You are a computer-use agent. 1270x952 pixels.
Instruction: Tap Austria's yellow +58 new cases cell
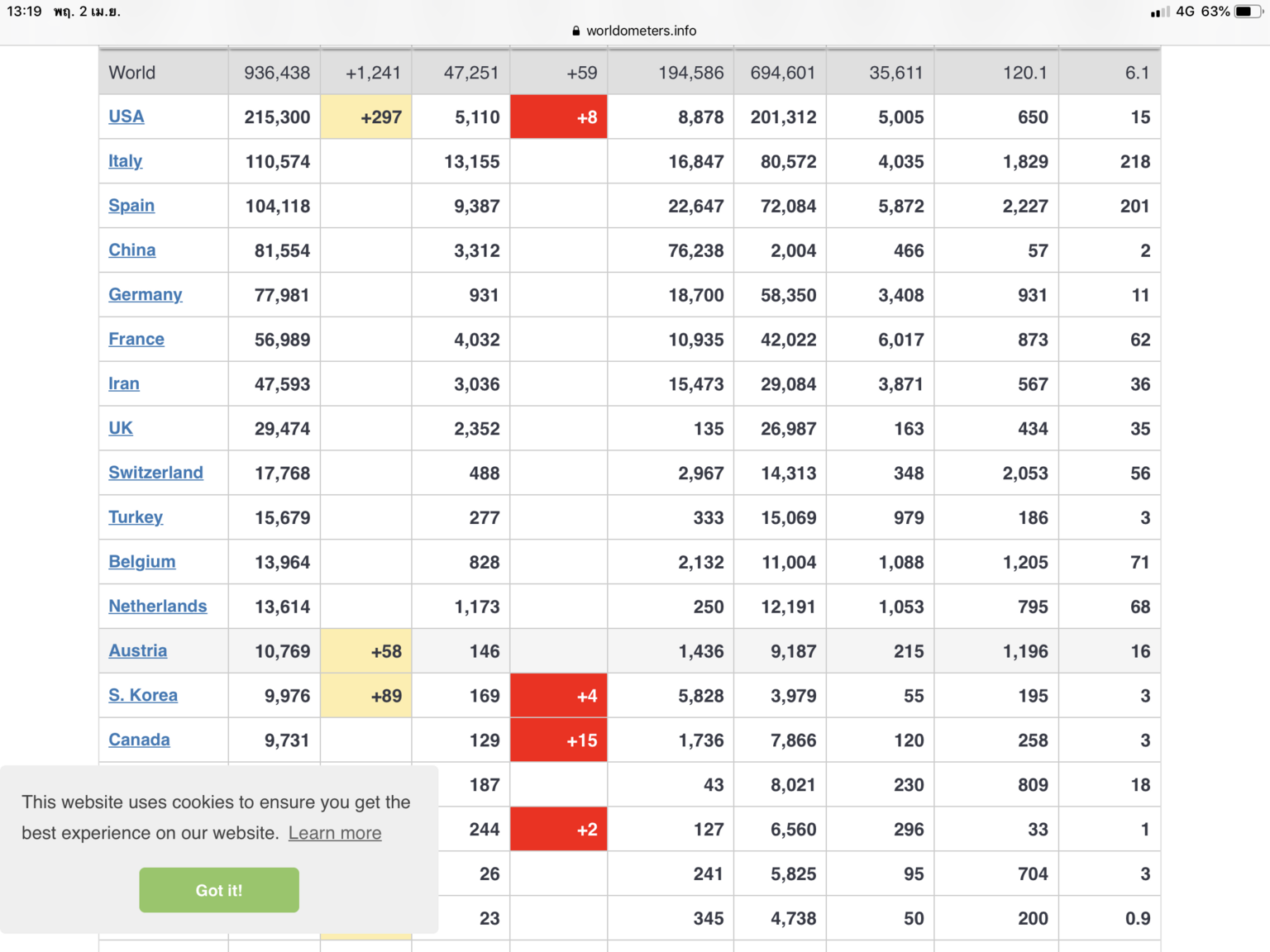click(x=366, y=651)
